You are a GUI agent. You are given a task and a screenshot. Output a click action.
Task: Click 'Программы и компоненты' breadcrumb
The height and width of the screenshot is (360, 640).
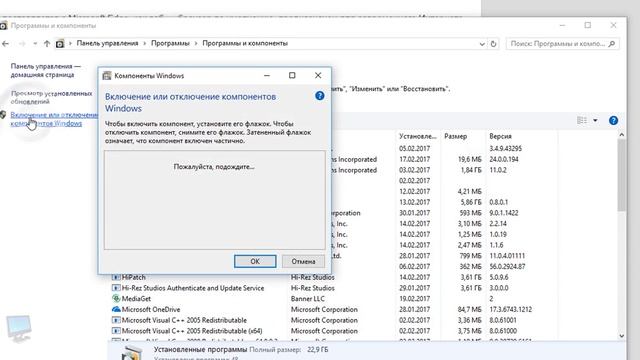[x=245, y=43]
